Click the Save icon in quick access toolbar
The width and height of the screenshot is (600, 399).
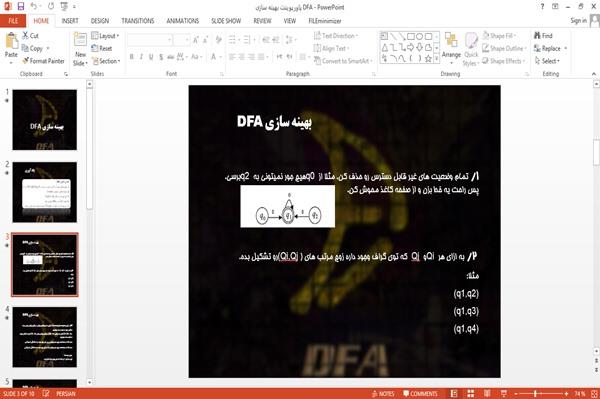point(21,7)
